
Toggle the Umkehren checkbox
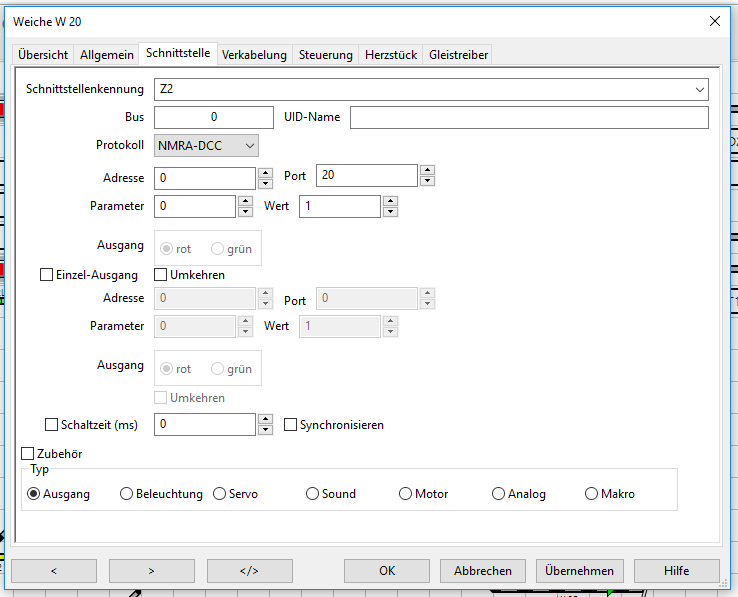(160, 275)
